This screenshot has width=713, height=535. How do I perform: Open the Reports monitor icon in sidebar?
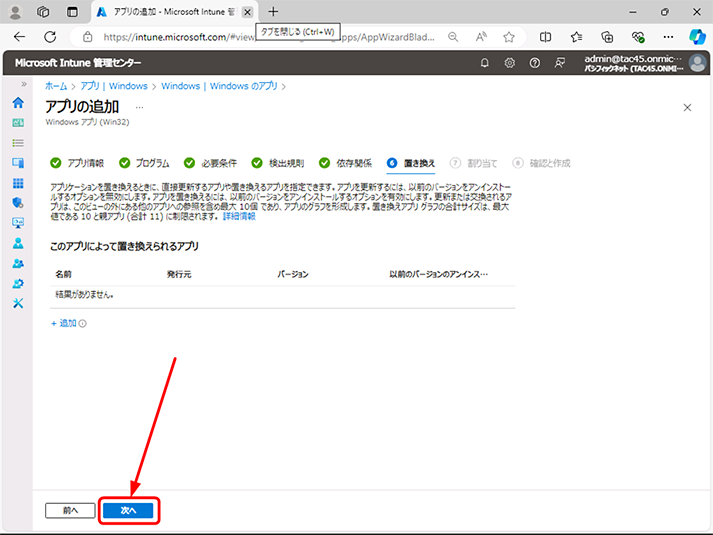pos(18,223)
